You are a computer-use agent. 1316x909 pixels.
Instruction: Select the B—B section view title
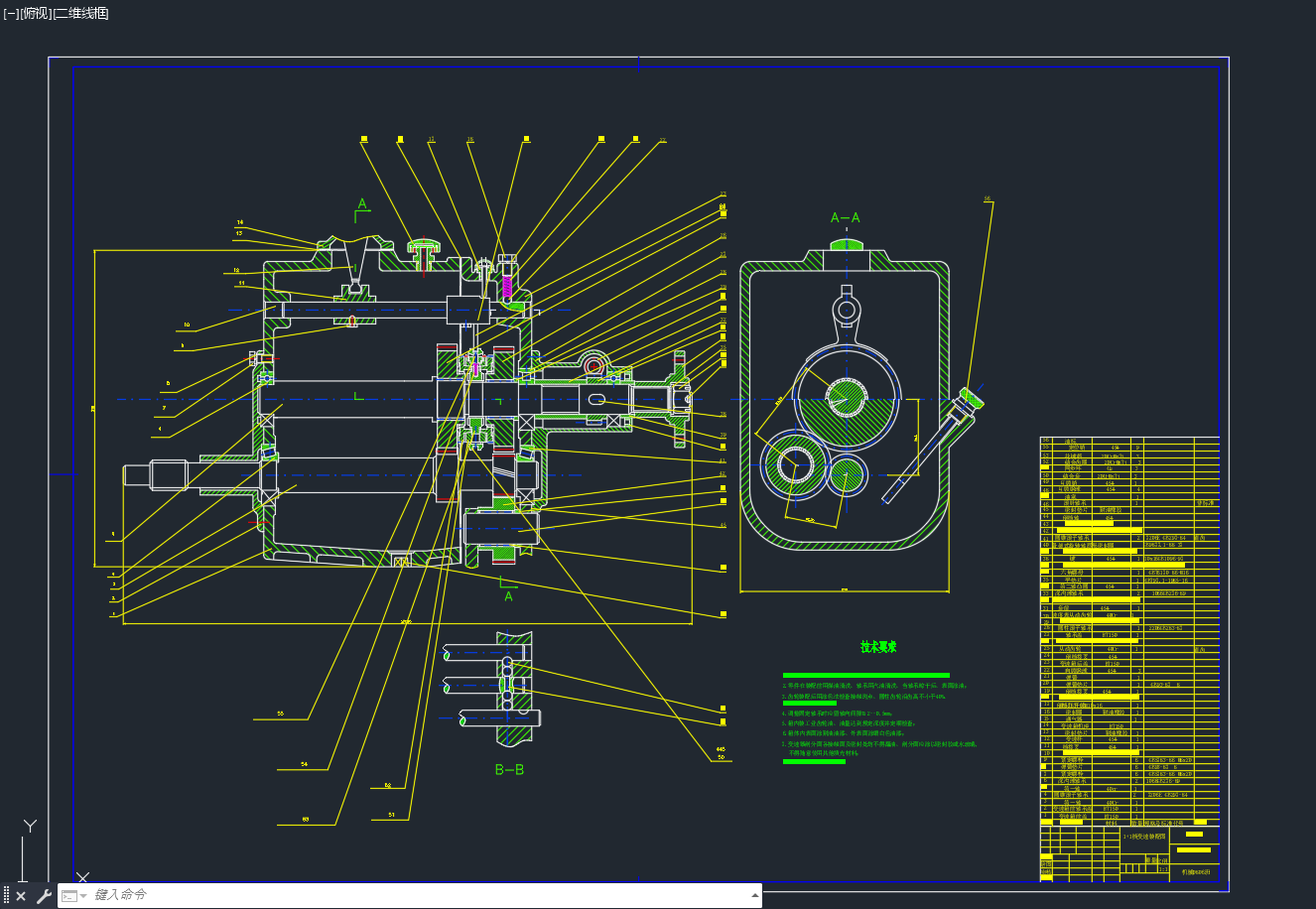point(509,769)
